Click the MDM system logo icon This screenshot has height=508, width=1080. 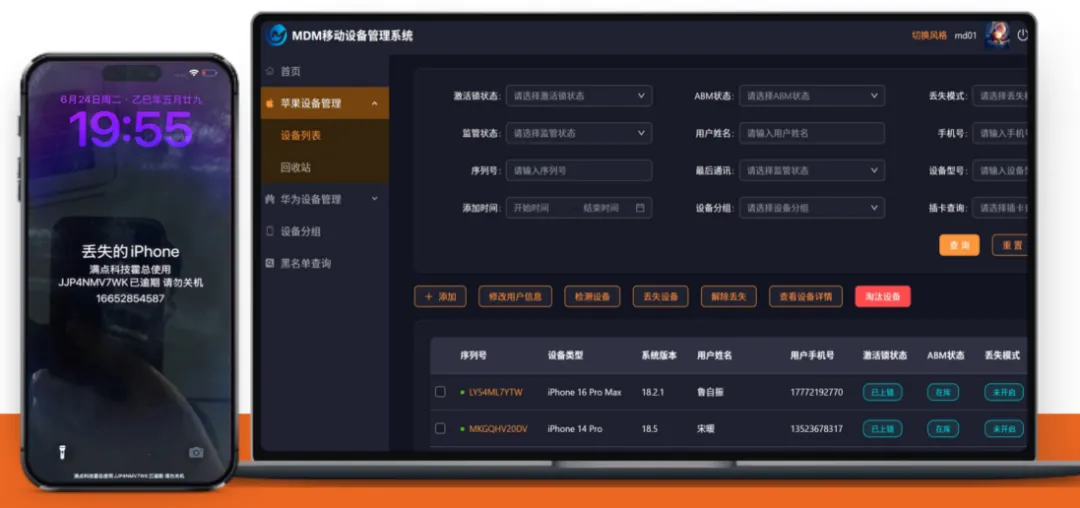pos(276,34)
